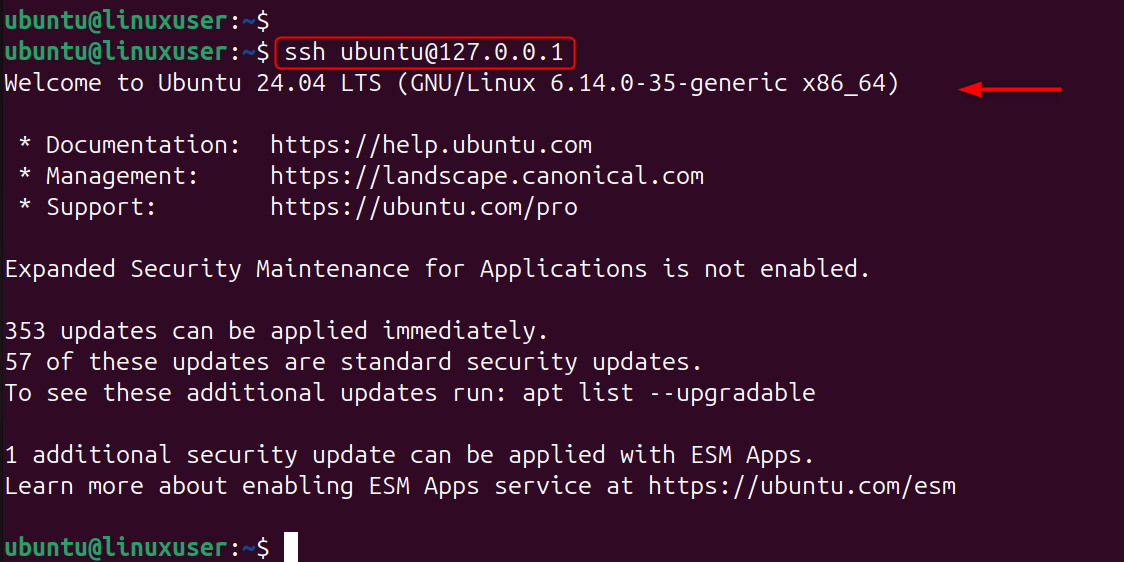Screen dimensions: 1124x562
Task: Open the ubuntu.com/esm link
Action: click(802, 486)
